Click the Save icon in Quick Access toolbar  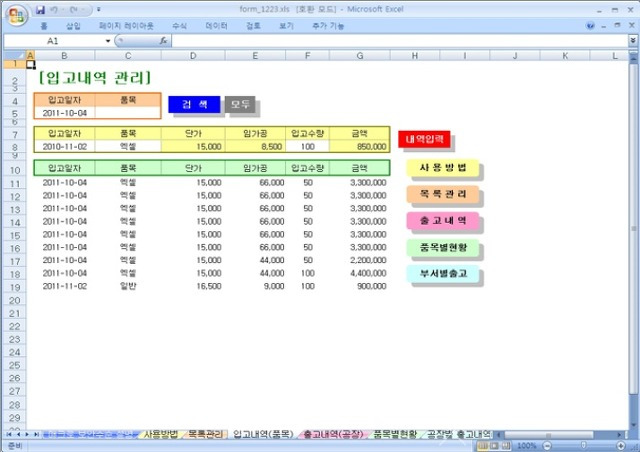click(x=40, y=9)
